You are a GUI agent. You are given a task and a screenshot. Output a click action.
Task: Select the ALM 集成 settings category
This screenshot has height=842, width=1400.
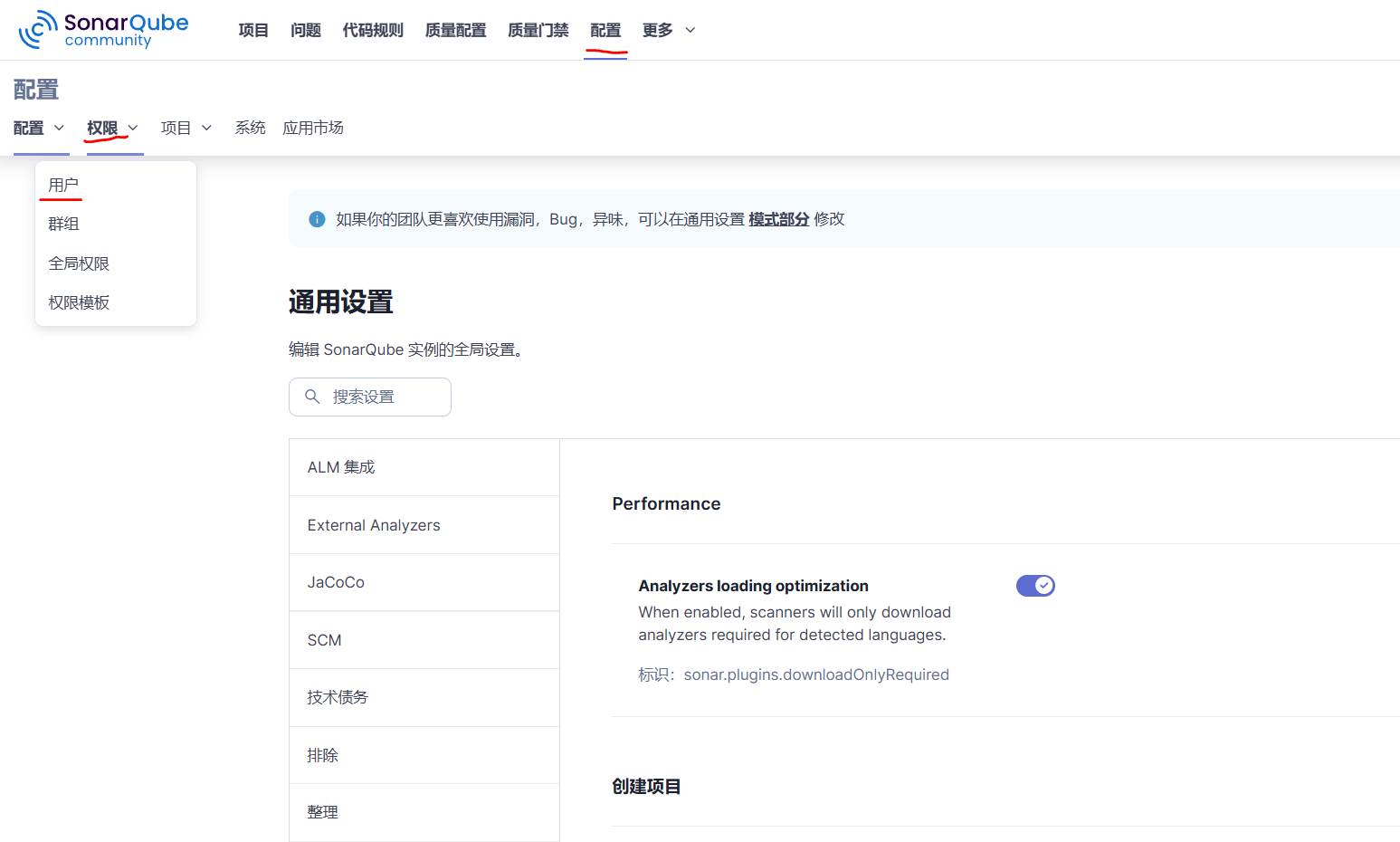point(424,467)
